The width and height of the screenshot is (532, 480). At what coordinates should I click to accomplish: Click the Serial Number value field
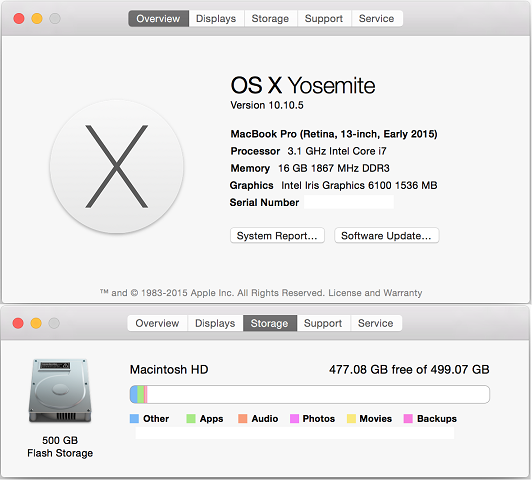349,202
